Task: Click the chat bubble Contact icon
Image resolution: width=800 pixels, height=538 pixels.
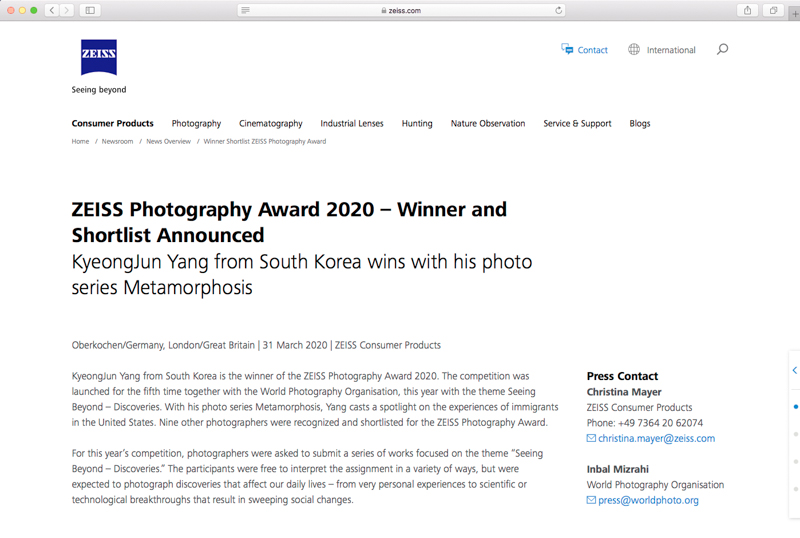Action: tap(567, 49)
